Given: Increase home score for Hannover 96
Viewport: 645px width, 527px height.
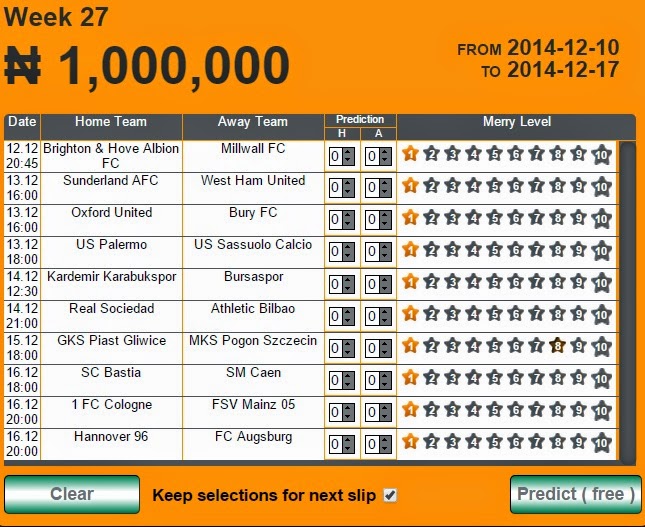Looking at the screenshot, I should pos(349,440).
